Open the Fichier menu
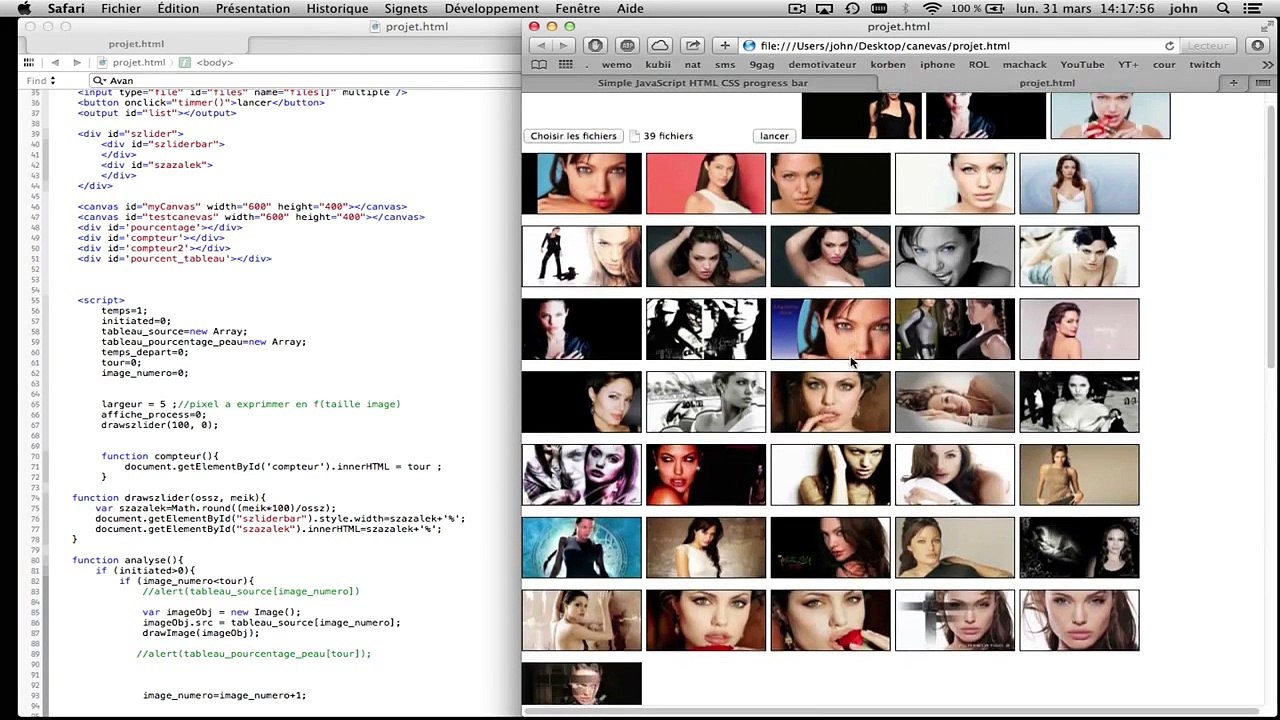Viewport: 1280px width, 720px height. click(121, 8)
